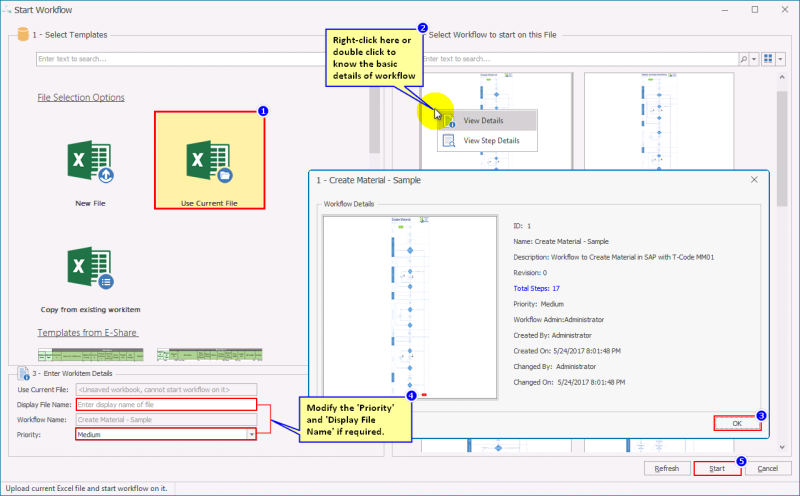Viewport: 800px width, 496px height.
Task: Click the Display File Name field
Action: pyautogui.click(x=166, y=404)
